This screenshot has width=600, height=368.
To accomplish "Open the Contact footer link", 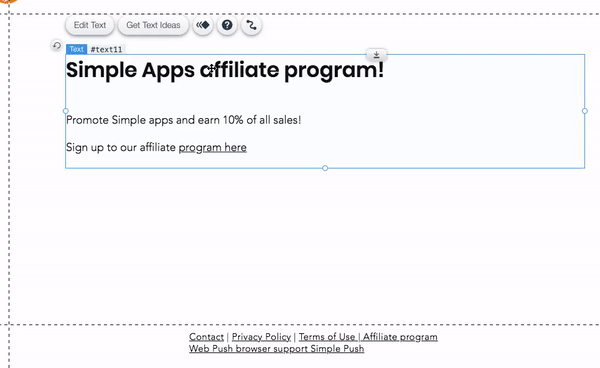I will tap(206, 337).
